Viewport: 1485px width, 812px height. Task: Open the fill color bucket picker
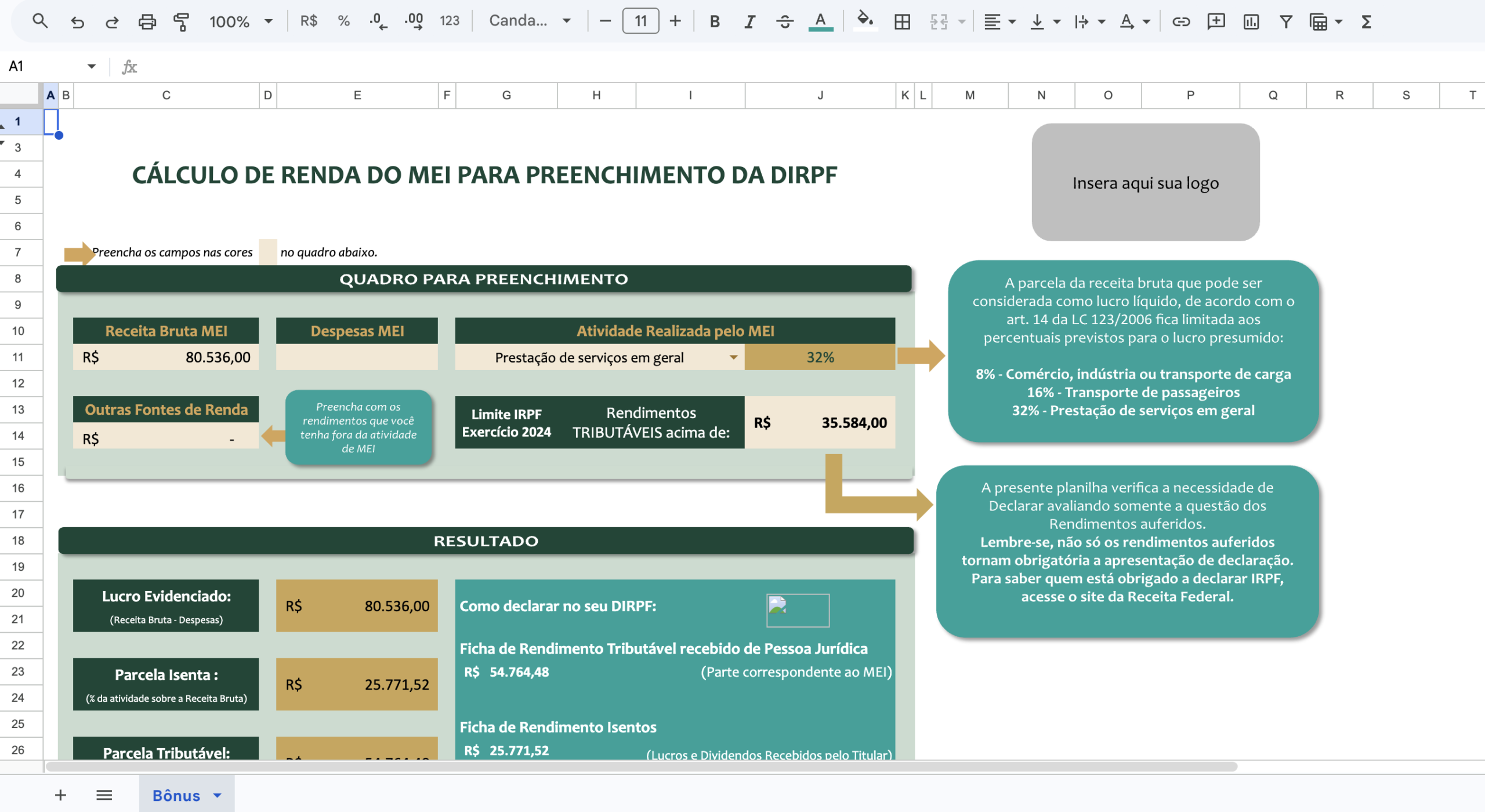pos(865,21)
